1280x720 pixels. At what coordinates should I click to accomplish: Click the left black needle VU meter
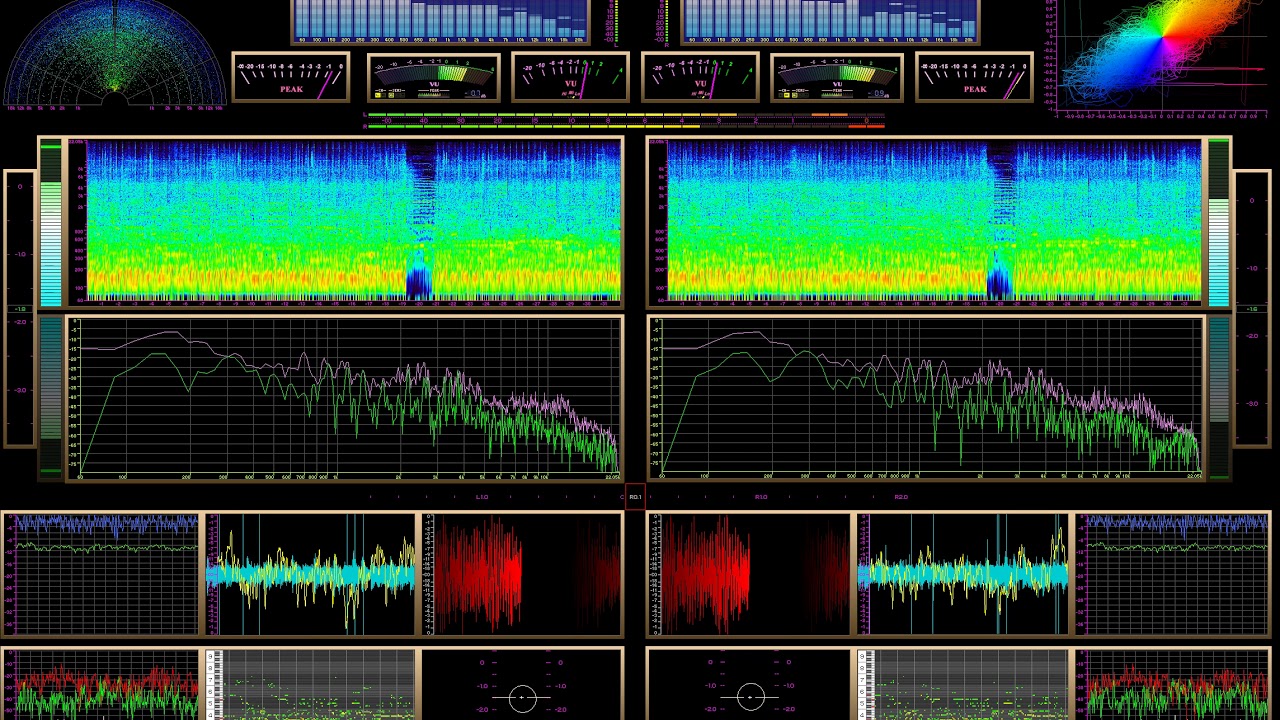(x=570, y=78)
